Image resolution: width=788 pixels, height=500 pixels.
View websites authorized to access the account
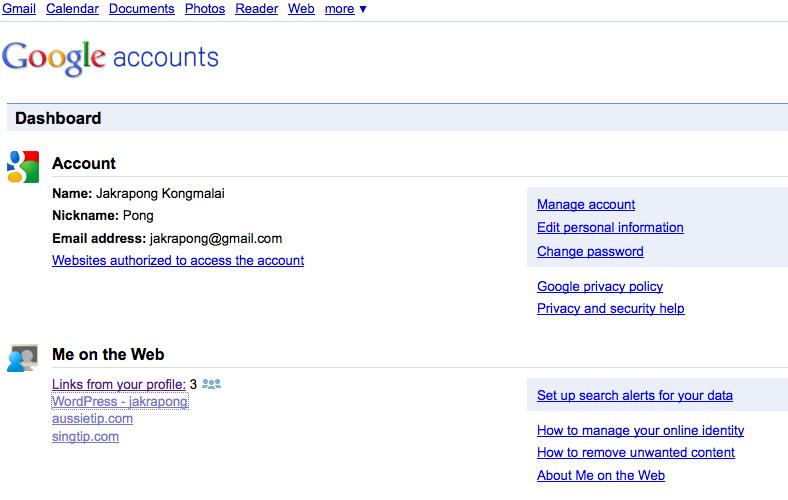[x=178, y=261]
